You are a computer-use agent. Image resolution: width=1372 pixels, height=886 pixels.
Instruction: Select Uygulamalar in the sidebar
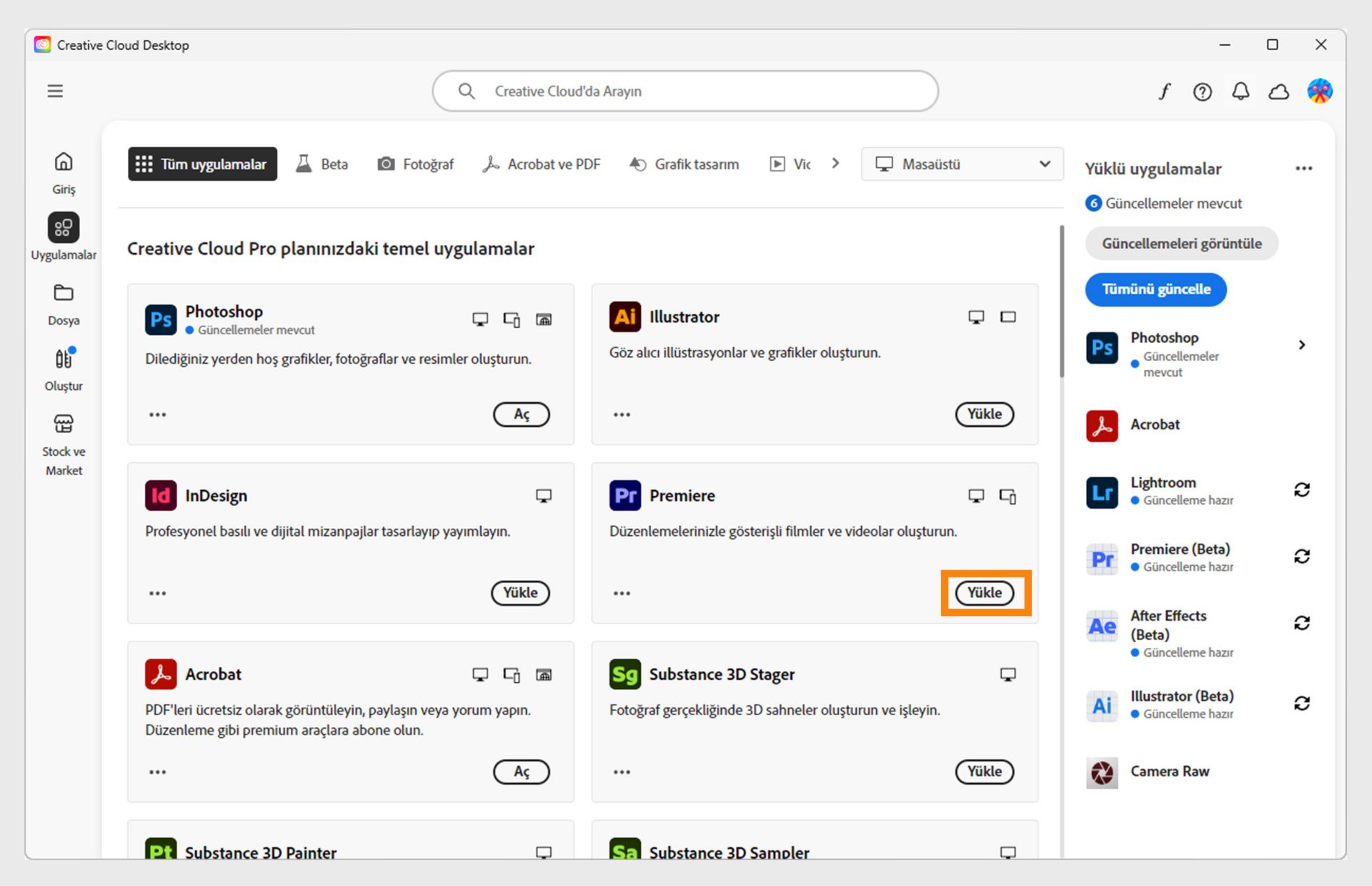click(64, 237)
